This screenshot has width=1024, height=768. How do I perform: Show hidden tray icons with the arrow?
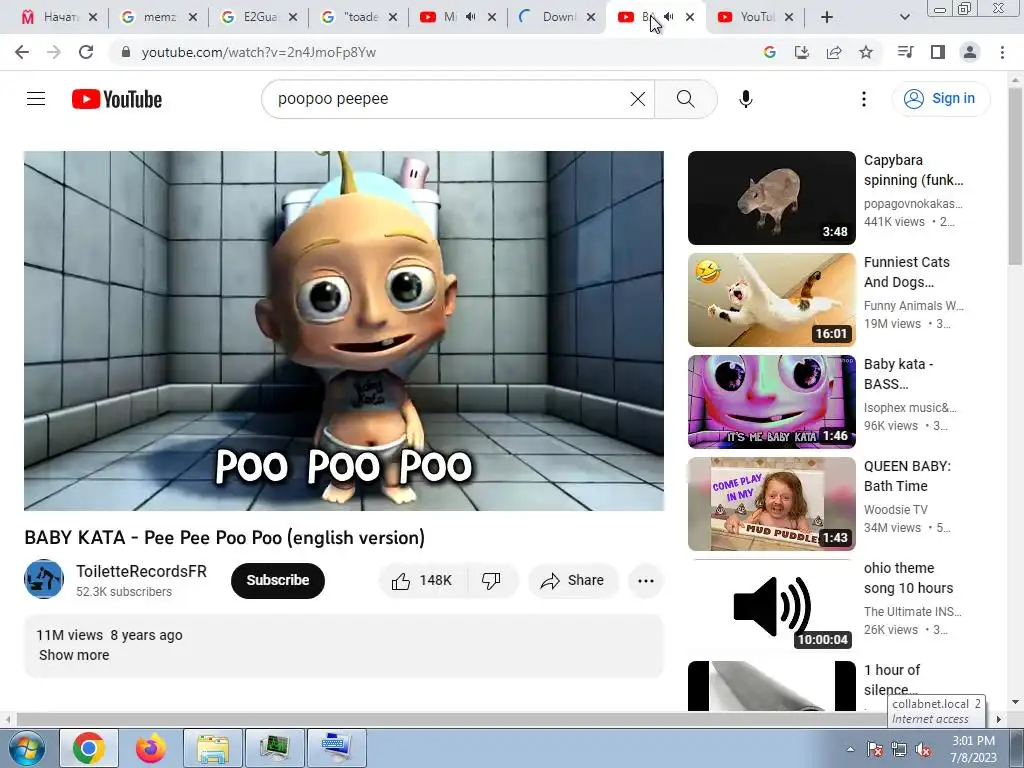point(850,749)
